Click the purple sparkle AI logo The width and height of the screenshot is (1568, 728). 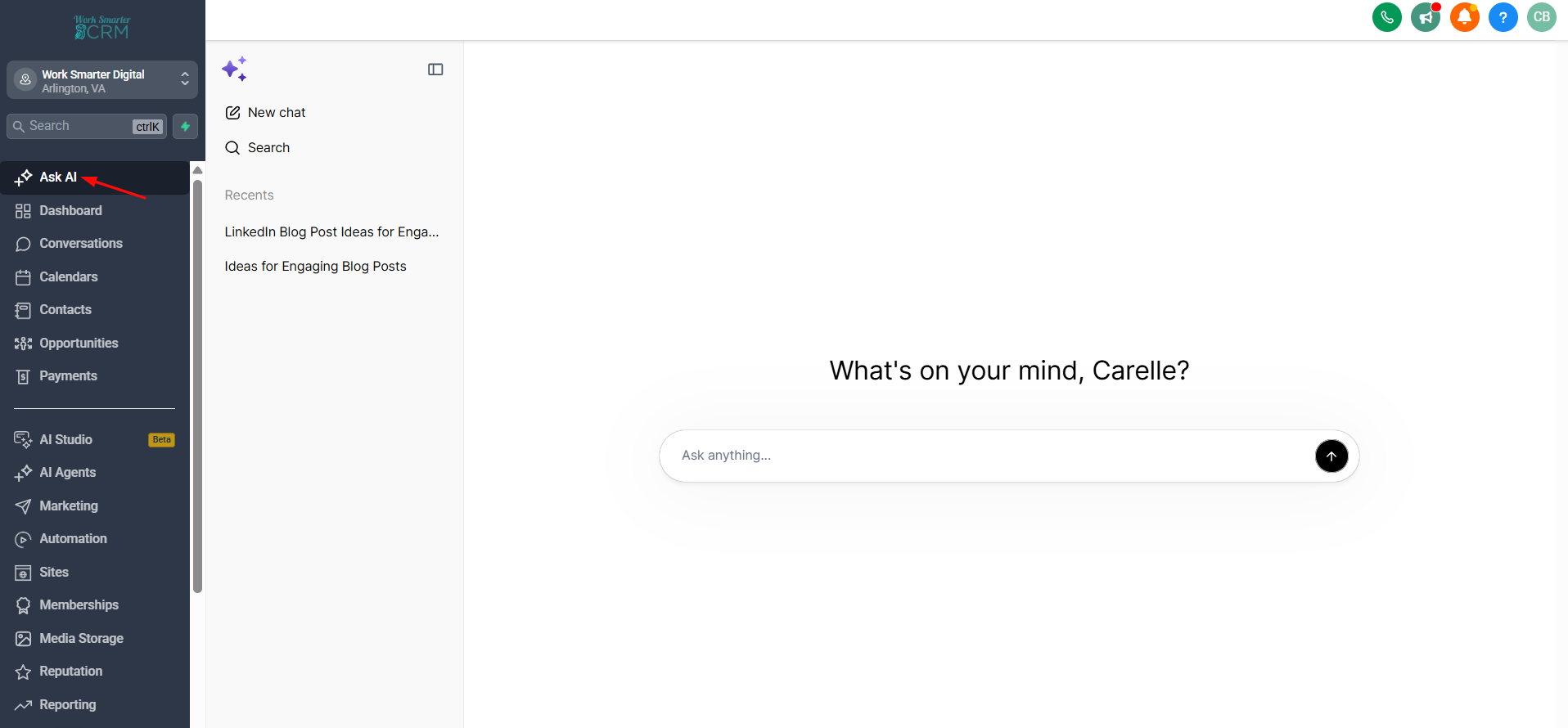(x=234, y=70)
